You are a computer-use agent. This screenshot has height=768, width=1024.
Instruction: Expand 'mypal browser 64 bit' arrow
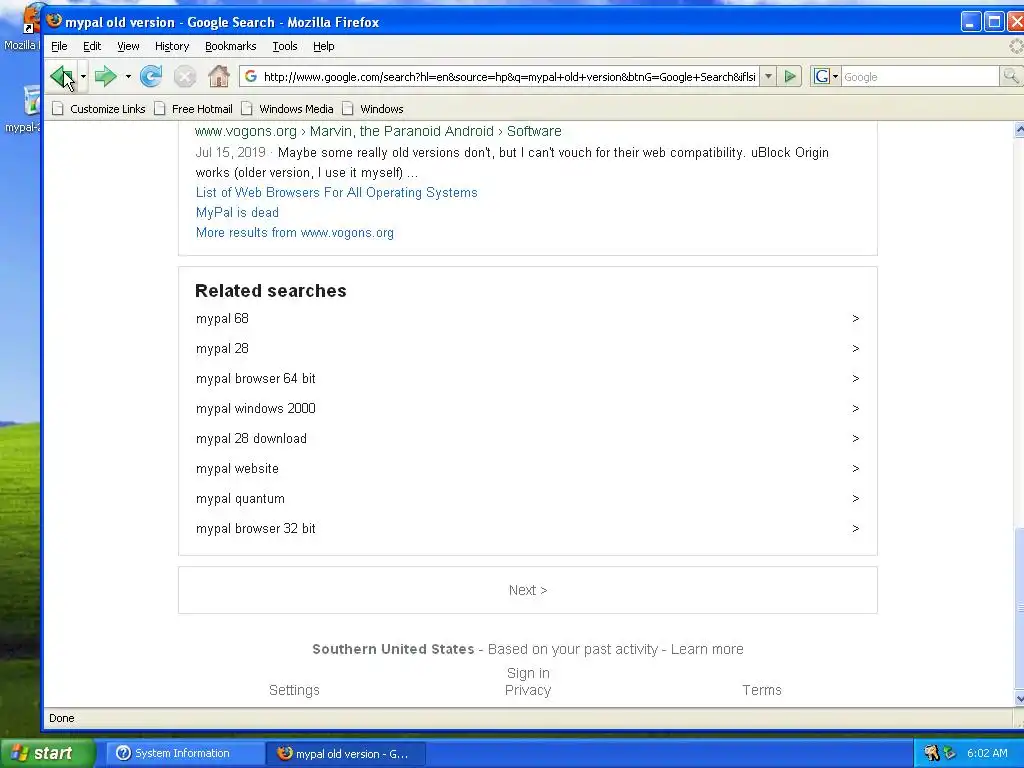click(x=856, y=379)
